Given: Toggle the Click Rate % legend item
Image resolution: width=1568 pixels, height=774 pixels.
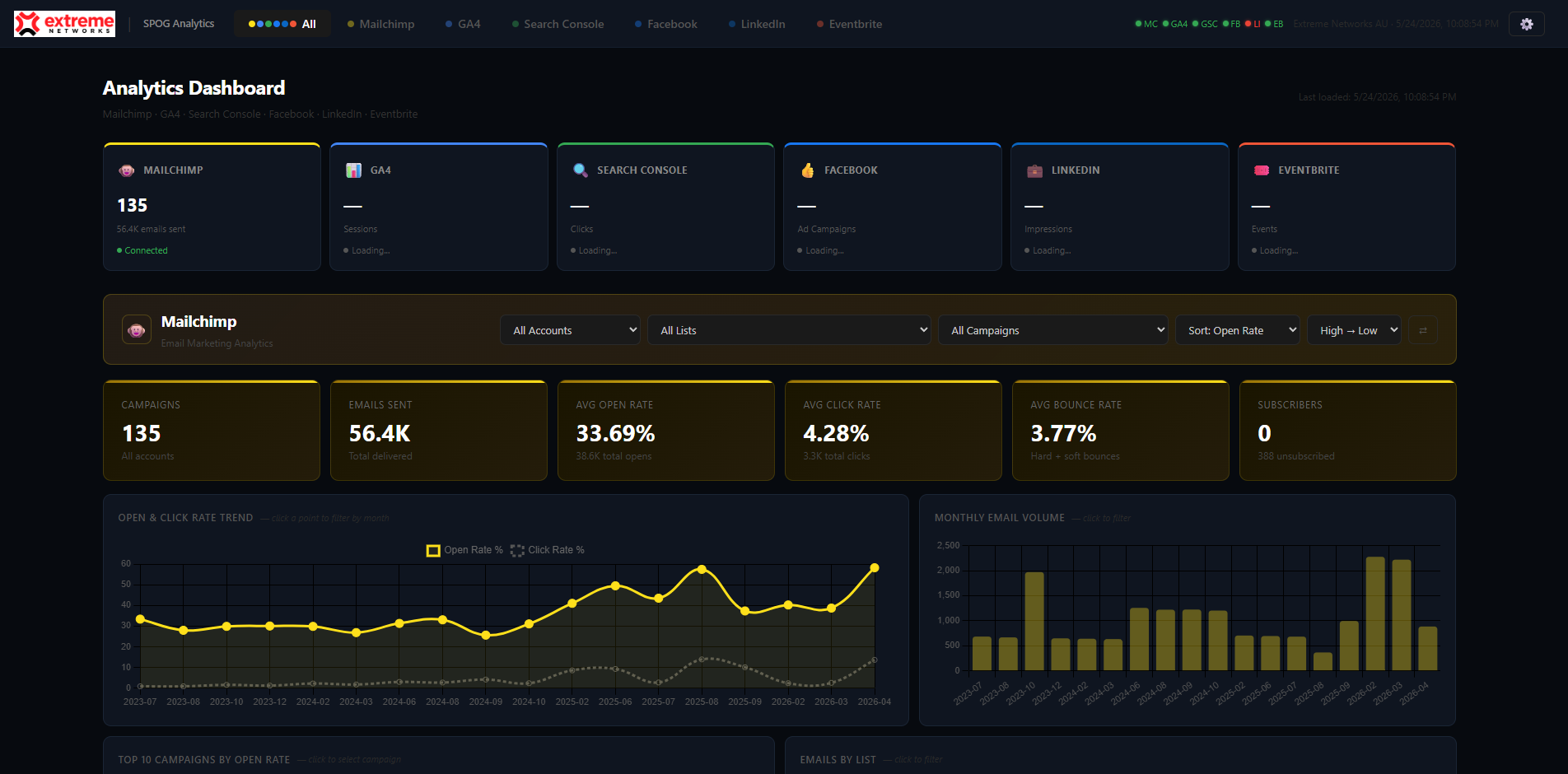Looking at the screenshot, I should [548, 550].
